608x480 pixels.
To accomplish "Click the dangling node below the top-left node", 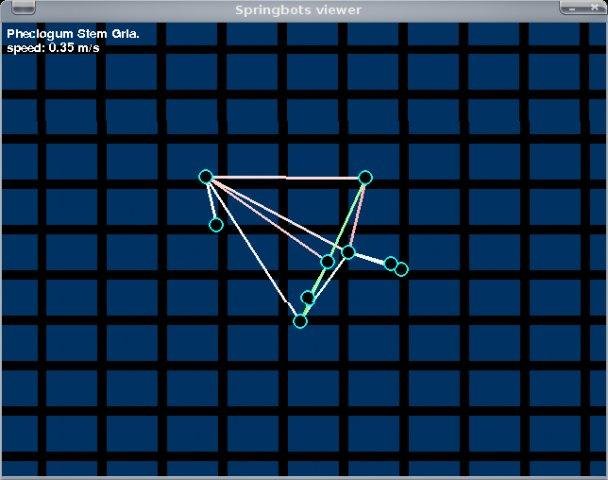I will pyautogui.click(x=216, y=224).
